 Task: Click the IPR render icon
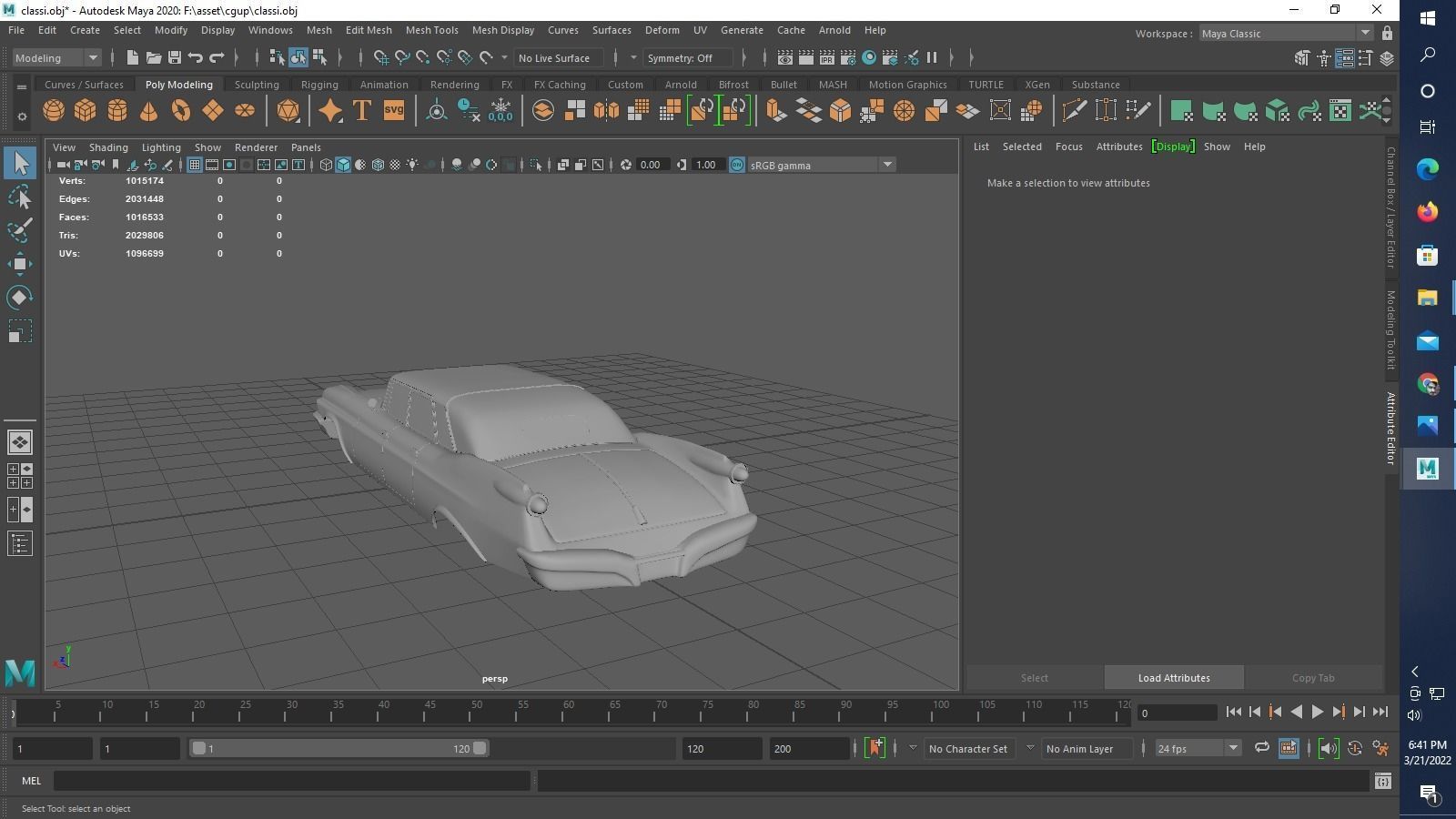click(x=826, y=57)
